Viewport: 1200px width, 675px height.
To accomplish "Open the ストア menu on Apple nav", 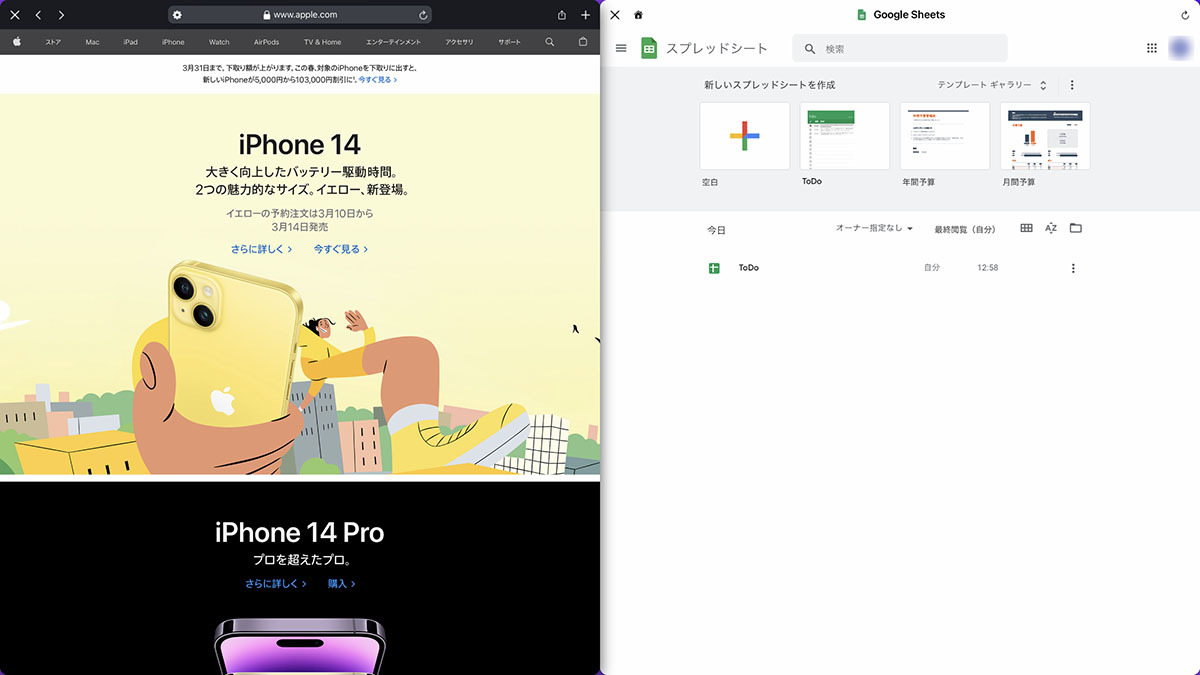I will point(53,42).
